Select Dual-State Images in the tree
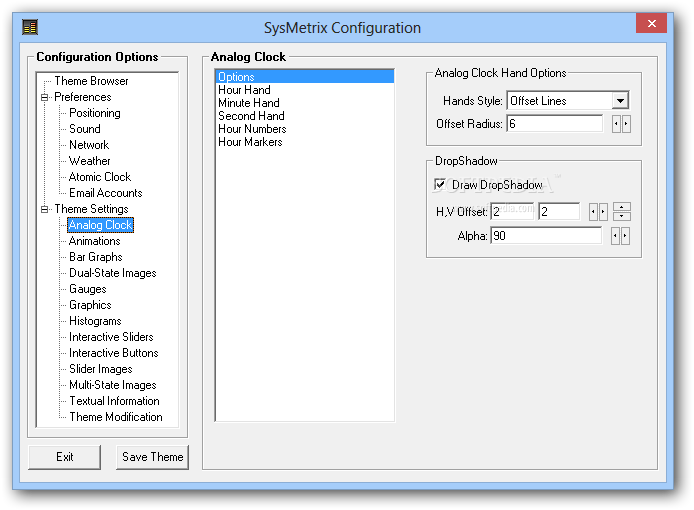 [113, 273]
